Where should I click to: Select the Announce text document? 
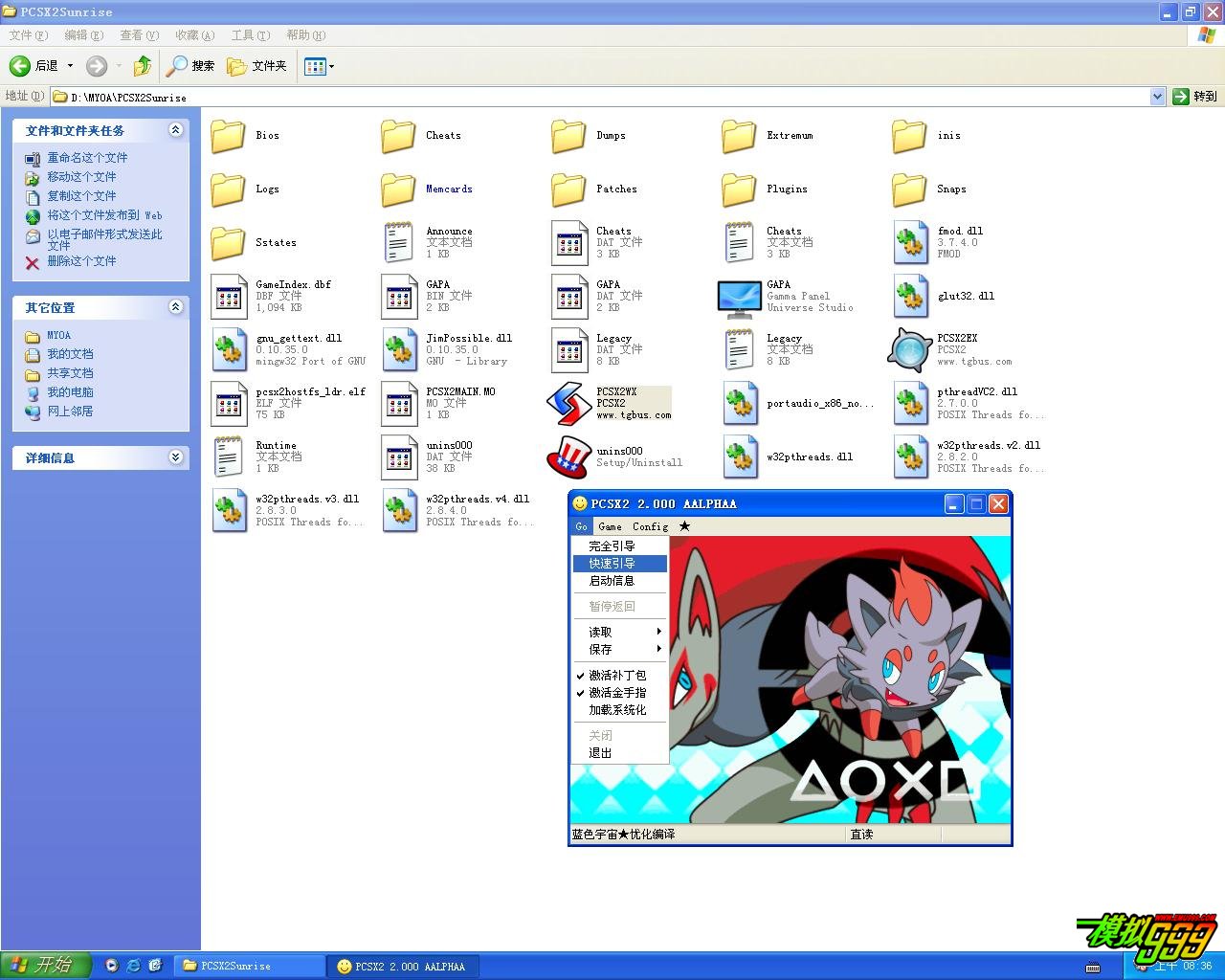[399, 242]
